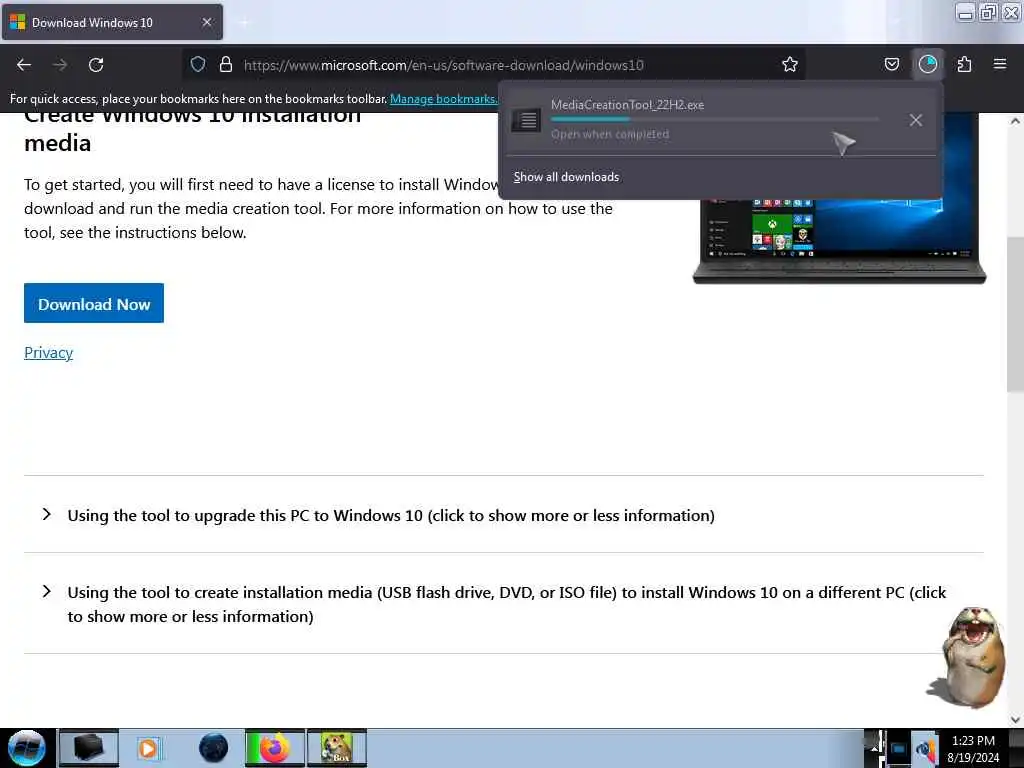Open the tracking protection shield icon
1024x768 pixels.
click(198, 64)
